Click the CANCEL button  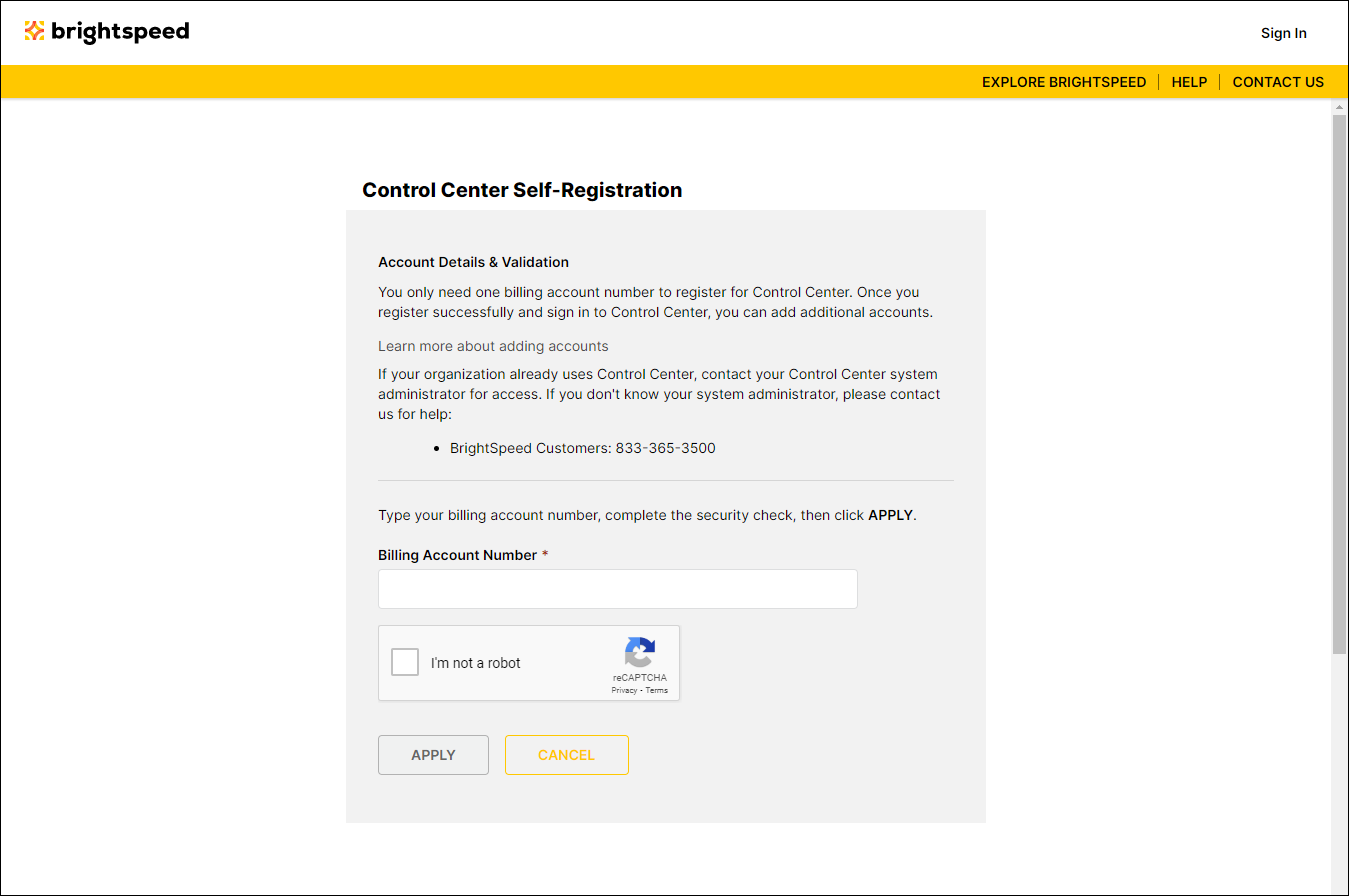tap(566, 755)
